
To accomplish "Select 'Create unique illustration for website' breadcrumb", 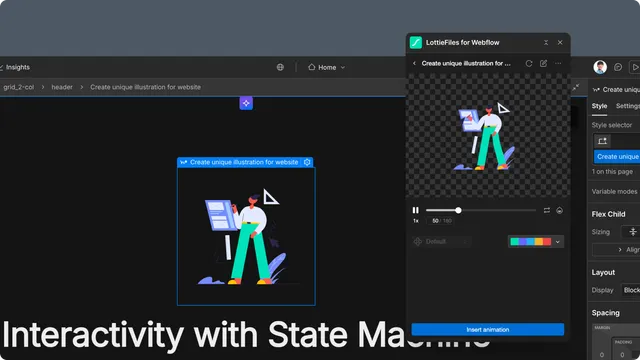I will coord(145,87).
